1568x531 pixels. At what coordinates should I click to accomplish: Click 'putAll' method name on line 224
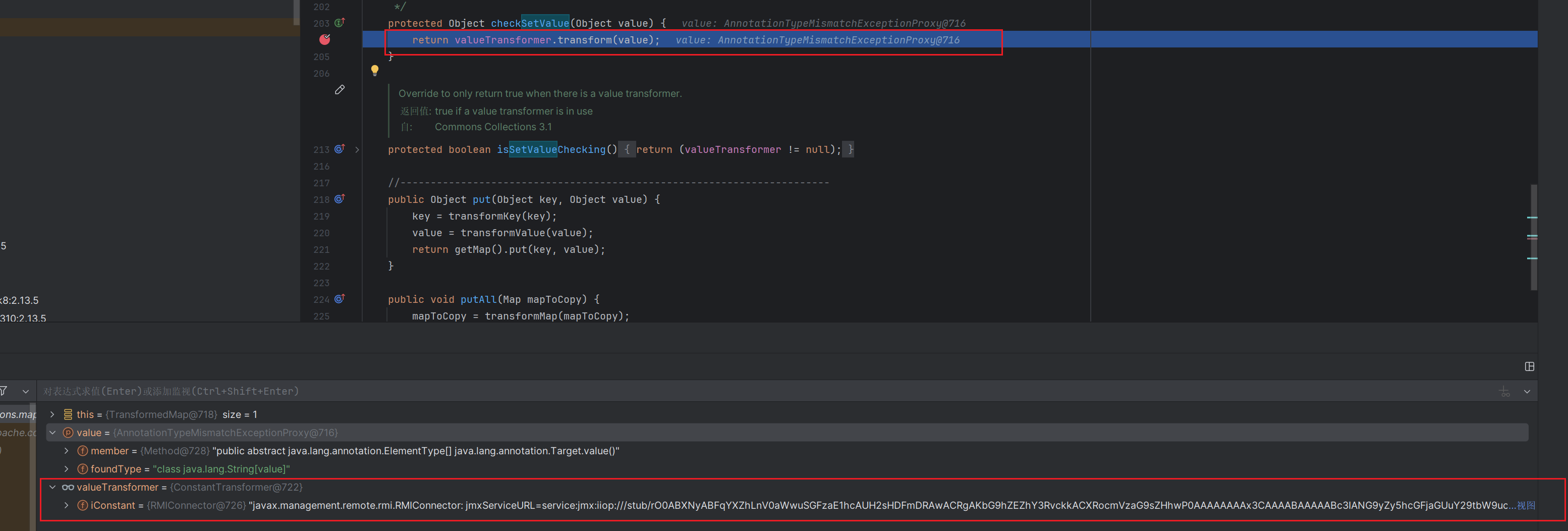(x=478, y=299)
